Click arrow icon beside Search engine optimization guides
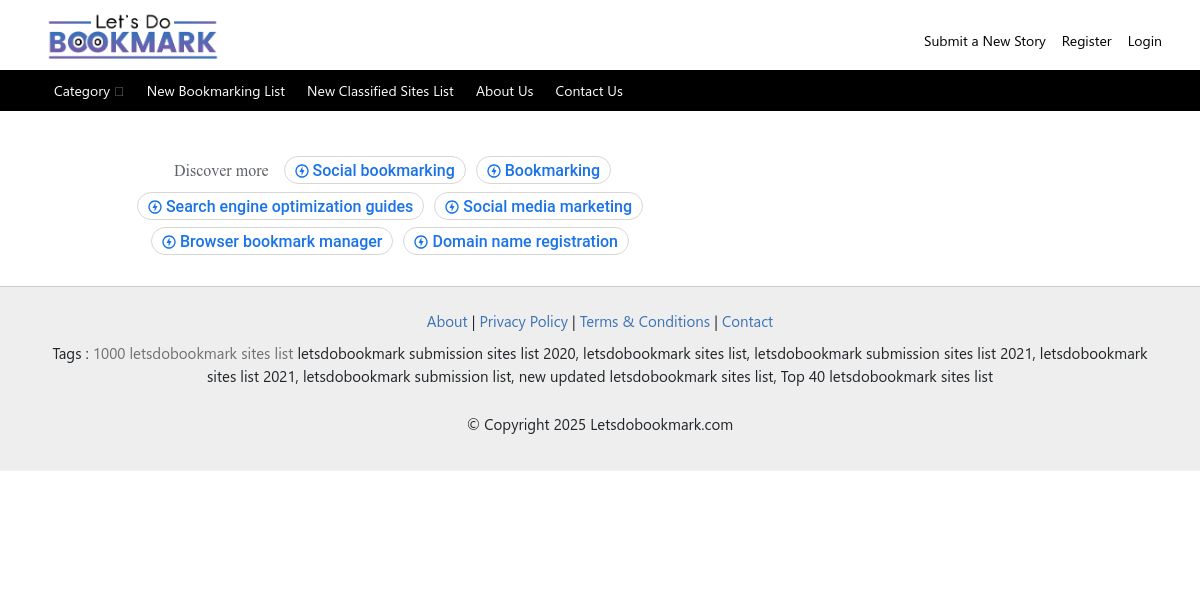 (155, 207)
